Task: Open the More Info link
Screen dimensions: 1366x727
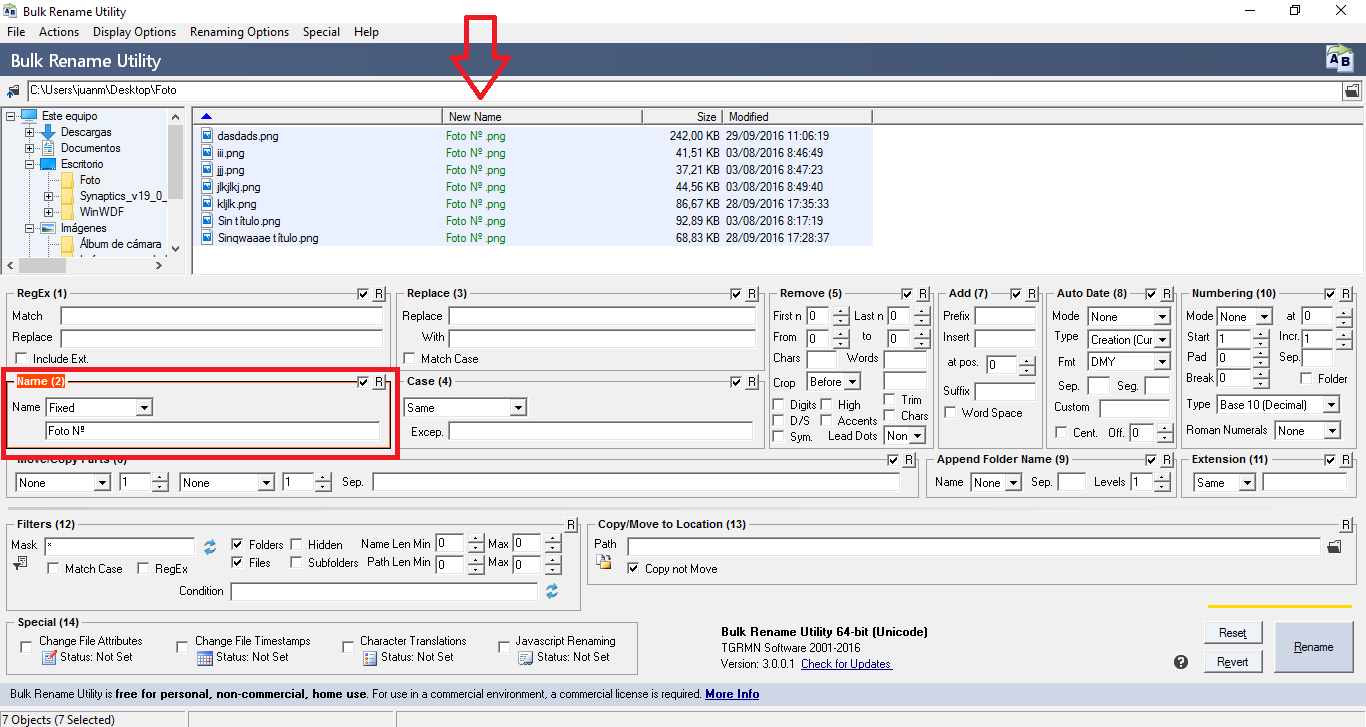Action: point(732,694)
